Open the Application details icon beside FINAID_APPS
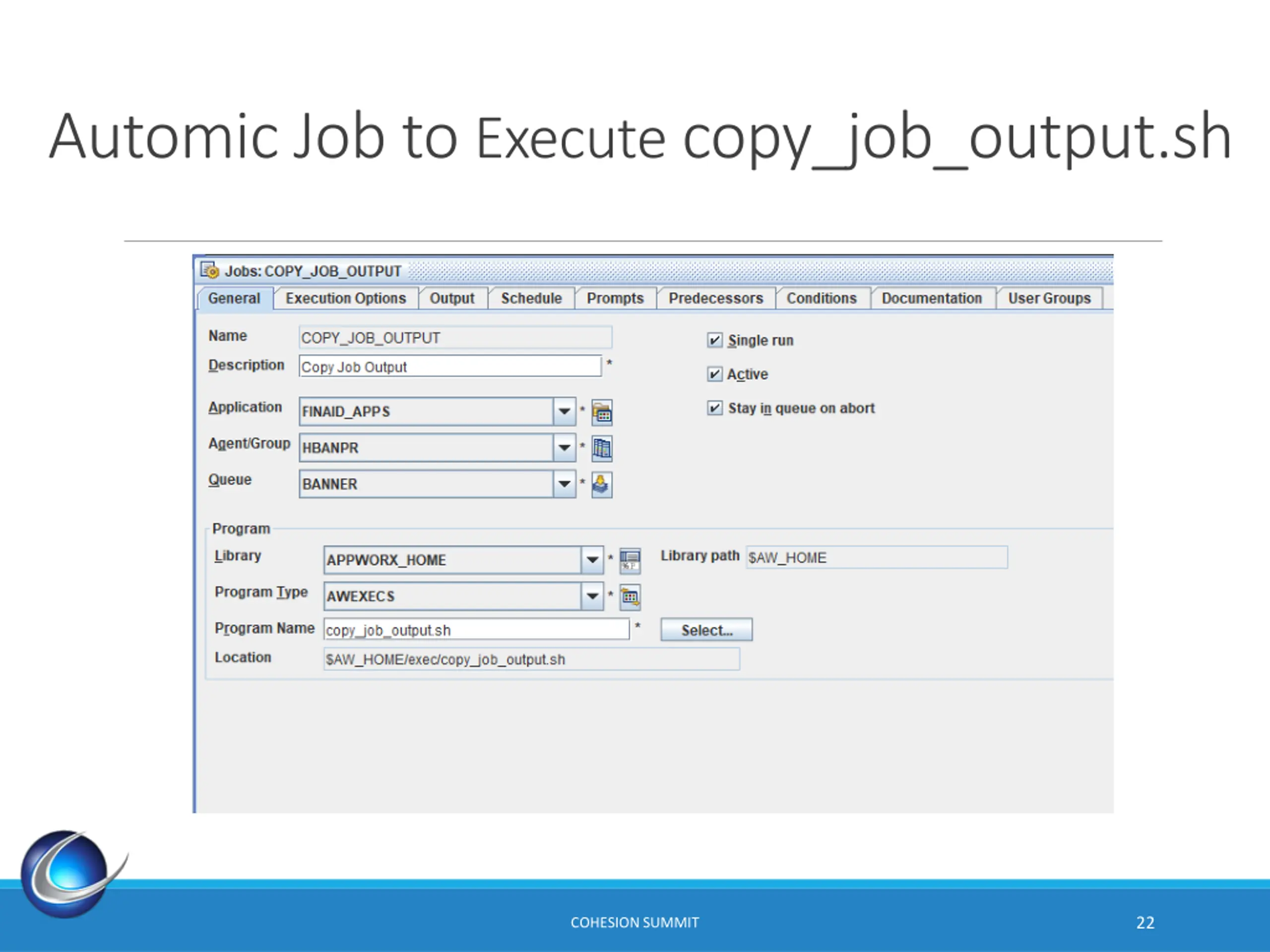The width and height of the screenshot is (1270, 952). tap(602, 413)
